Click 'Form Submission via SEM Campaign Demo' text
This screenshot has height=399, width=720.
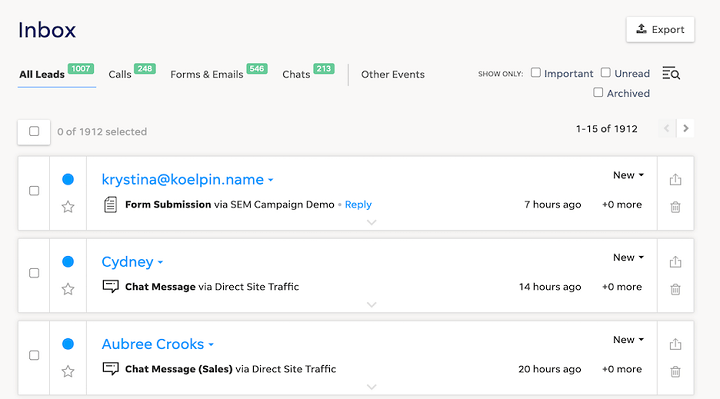coord(230,204)
